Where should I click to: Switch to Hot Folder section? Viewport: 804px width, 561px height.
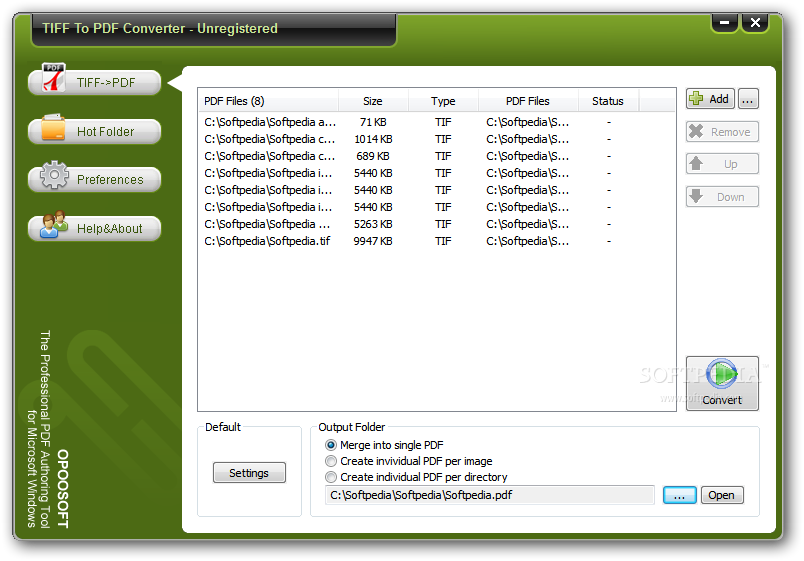tap(94, 131)
